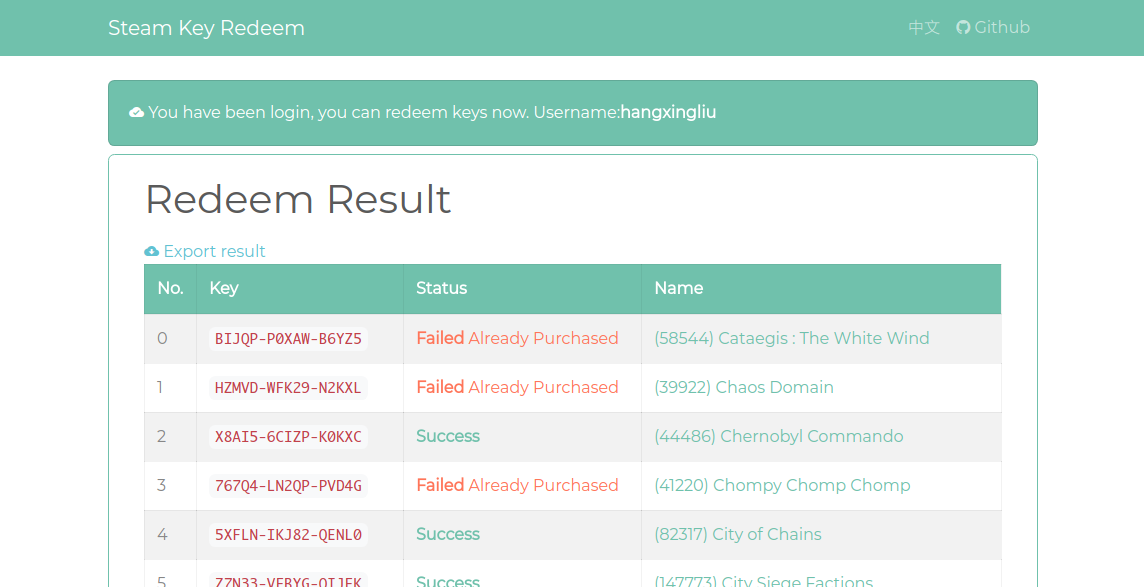Screen dimensions: 1144x587
Task: Click the Redeem Result heading
Action: [x=298, y=199]
